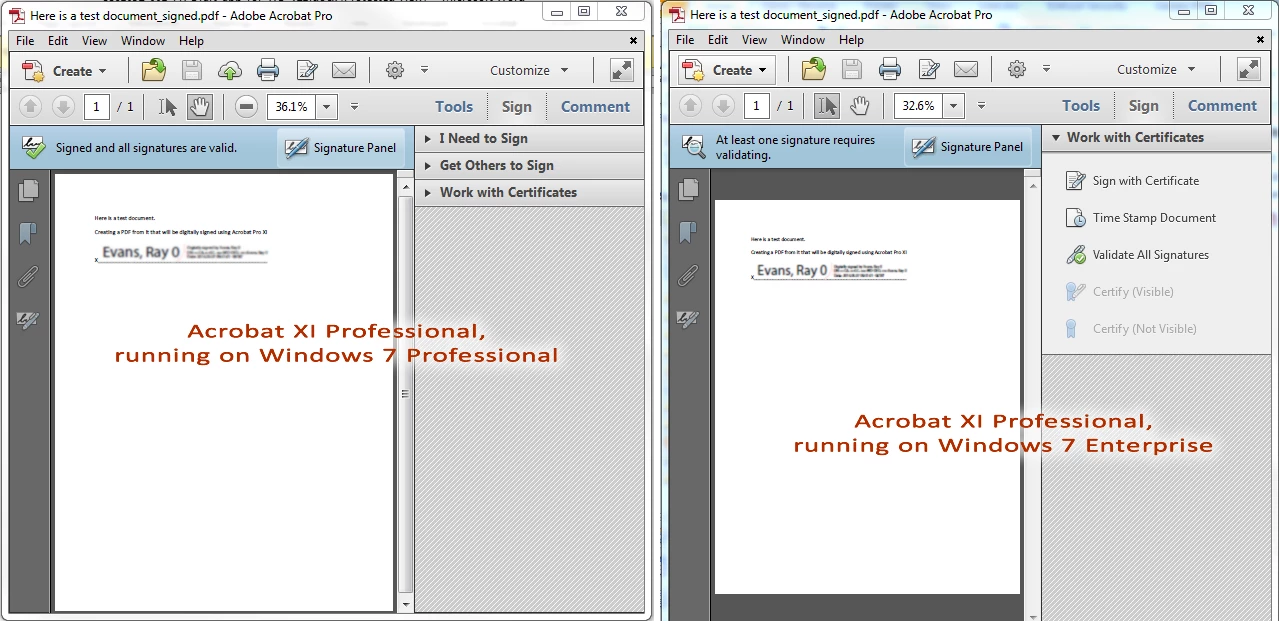
Task: Click Sign with Certificate
Action: [1133, 181]
